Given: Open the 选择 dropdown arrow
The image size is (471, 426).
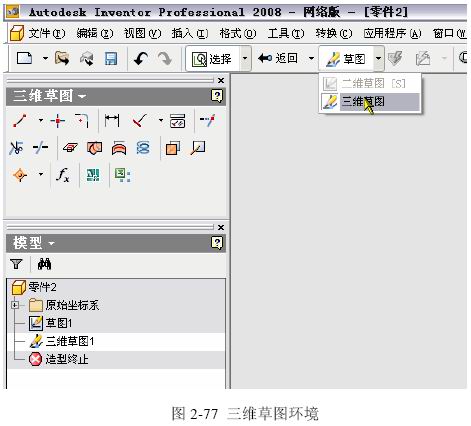Looking at the screenshot, I should click(245, 59).
